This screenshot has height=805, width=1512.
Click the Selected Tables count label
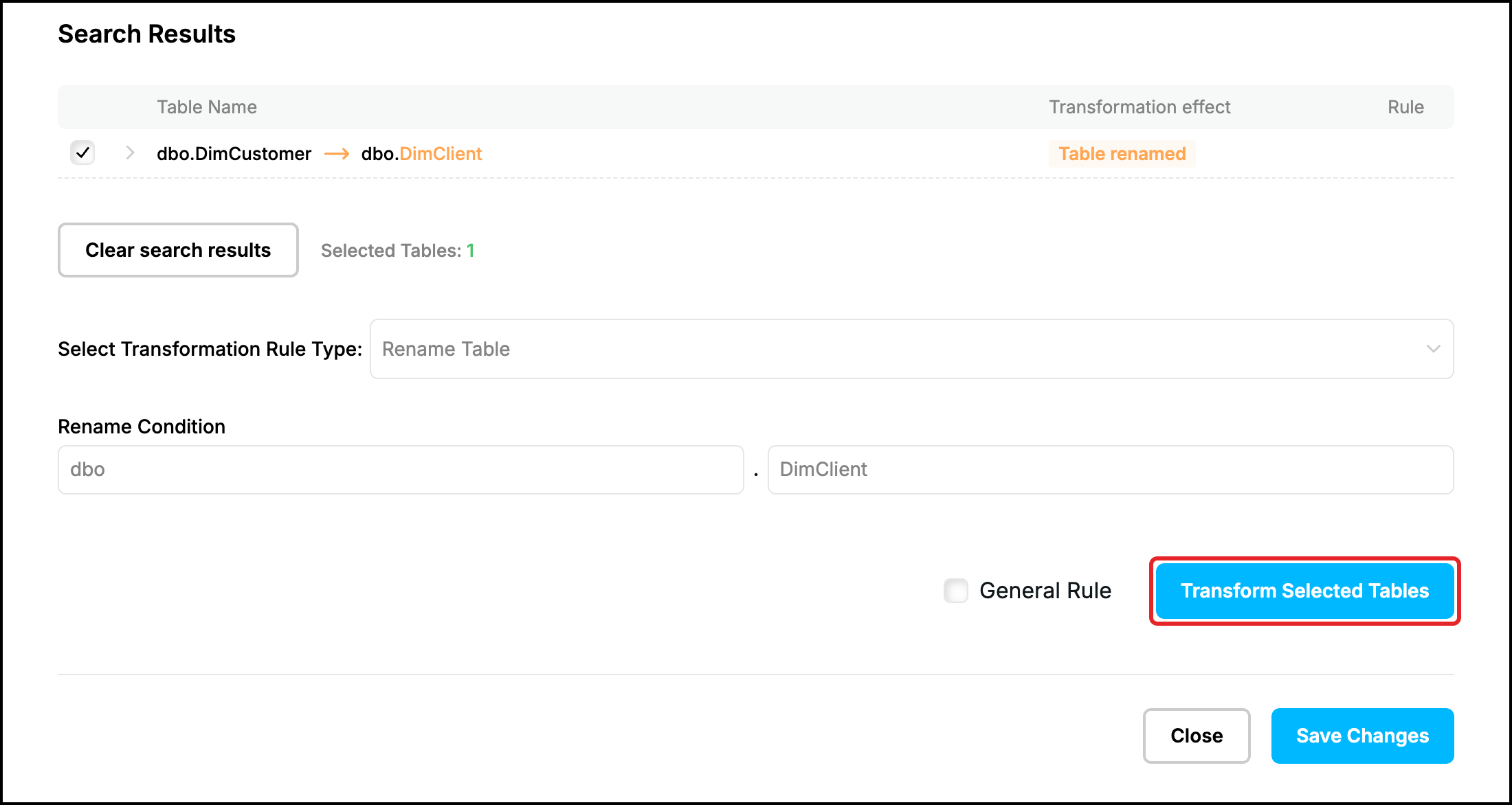click(x=398, y=251)
